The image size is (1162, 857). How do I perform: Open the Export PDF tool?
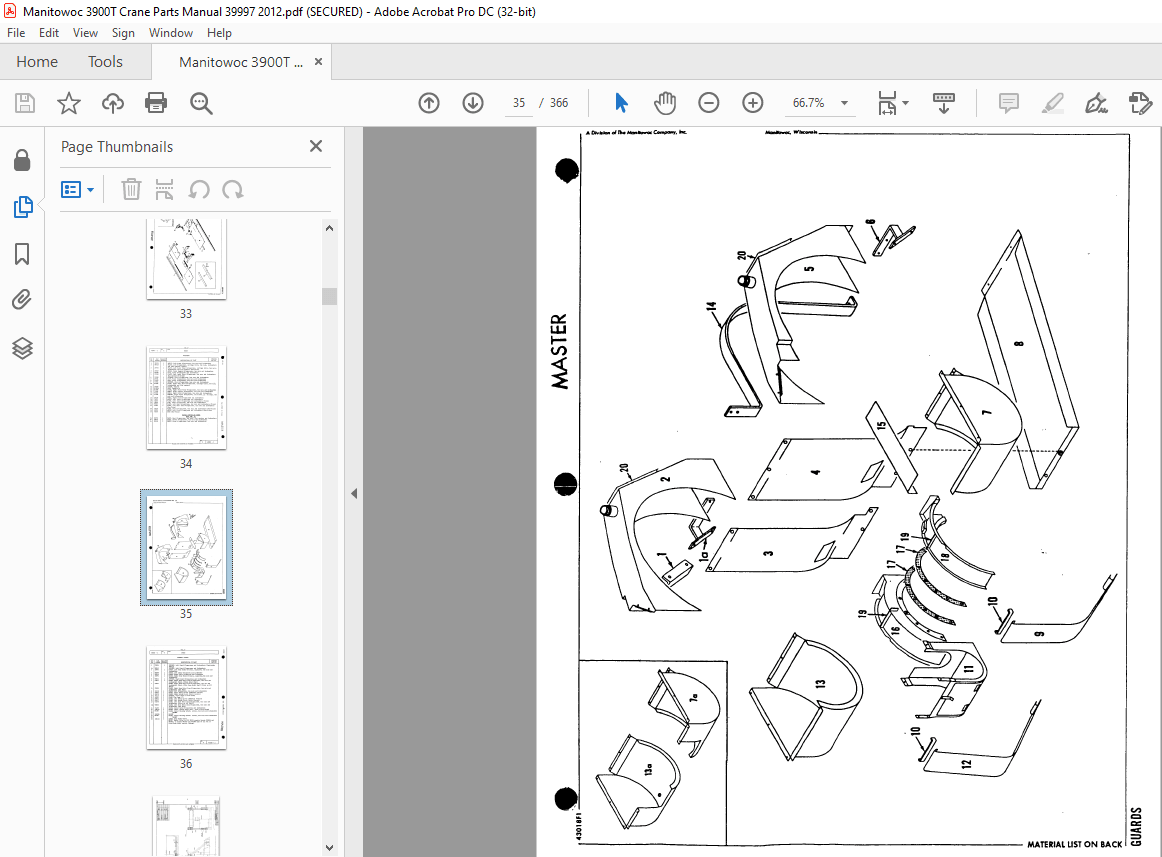click(1142, 102)
